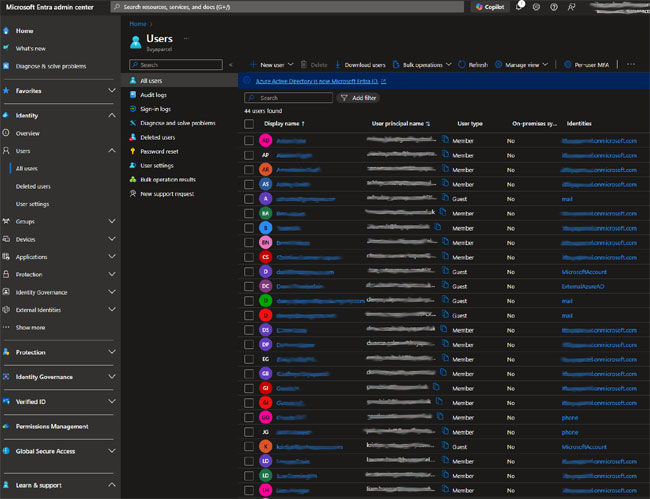The height and width of the screenshot is (499, 650).
Task: Open Diagnose and solve problems in Users menu
Action: point(178,123)
